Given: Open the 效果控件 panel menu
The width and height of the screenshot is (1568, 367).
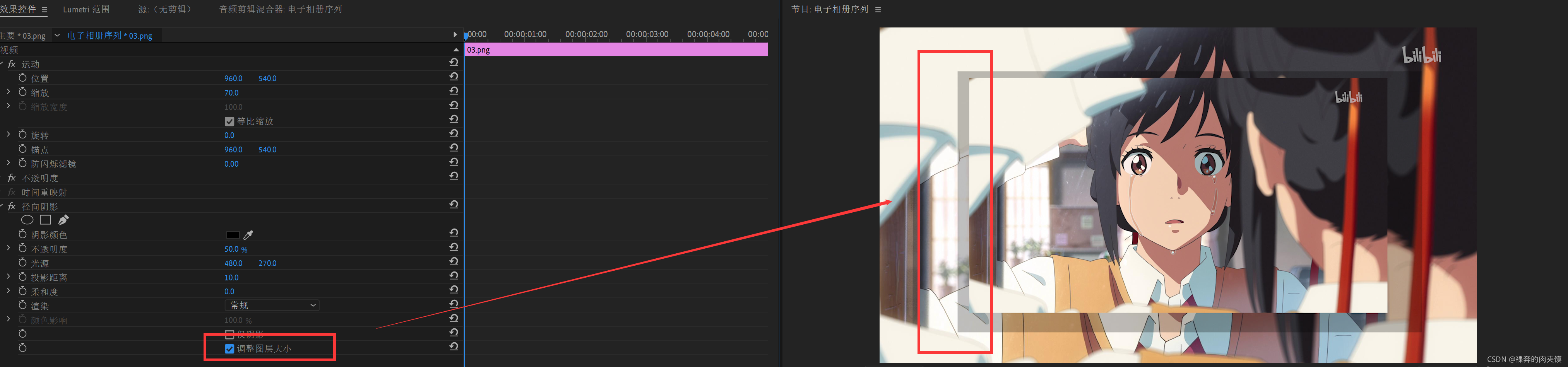Looking at the screenshot, I should (x=45, y=10).
